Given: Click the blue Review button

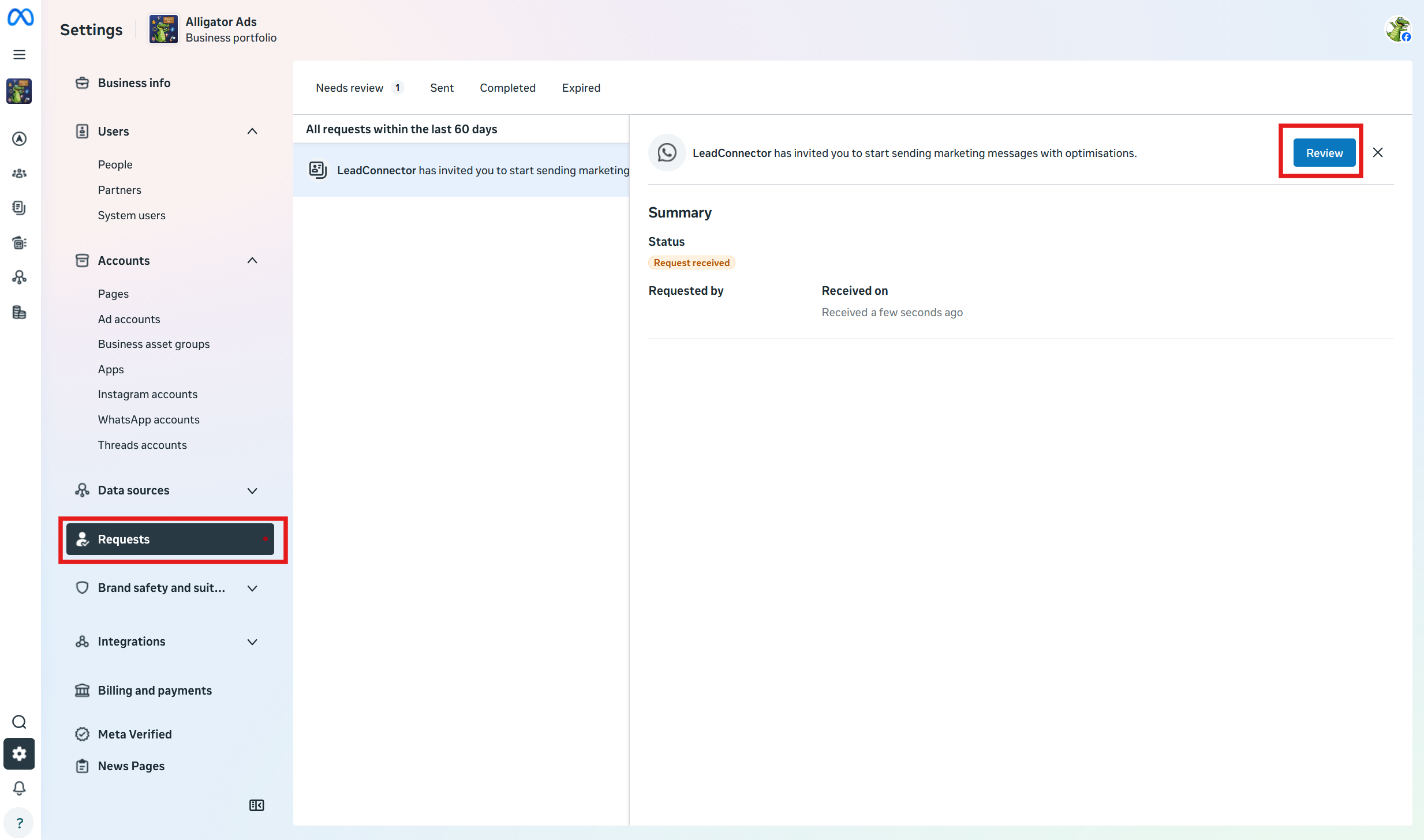Looking at the screenshot, I should pos(1324,153).
